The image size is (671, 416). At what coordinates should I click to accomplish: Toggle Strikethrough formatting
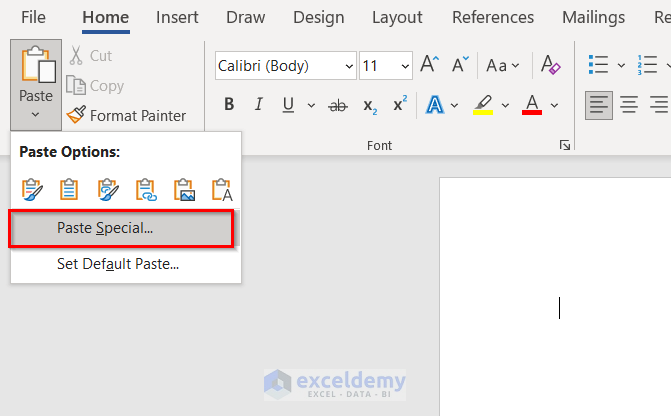tap(338, 105)
